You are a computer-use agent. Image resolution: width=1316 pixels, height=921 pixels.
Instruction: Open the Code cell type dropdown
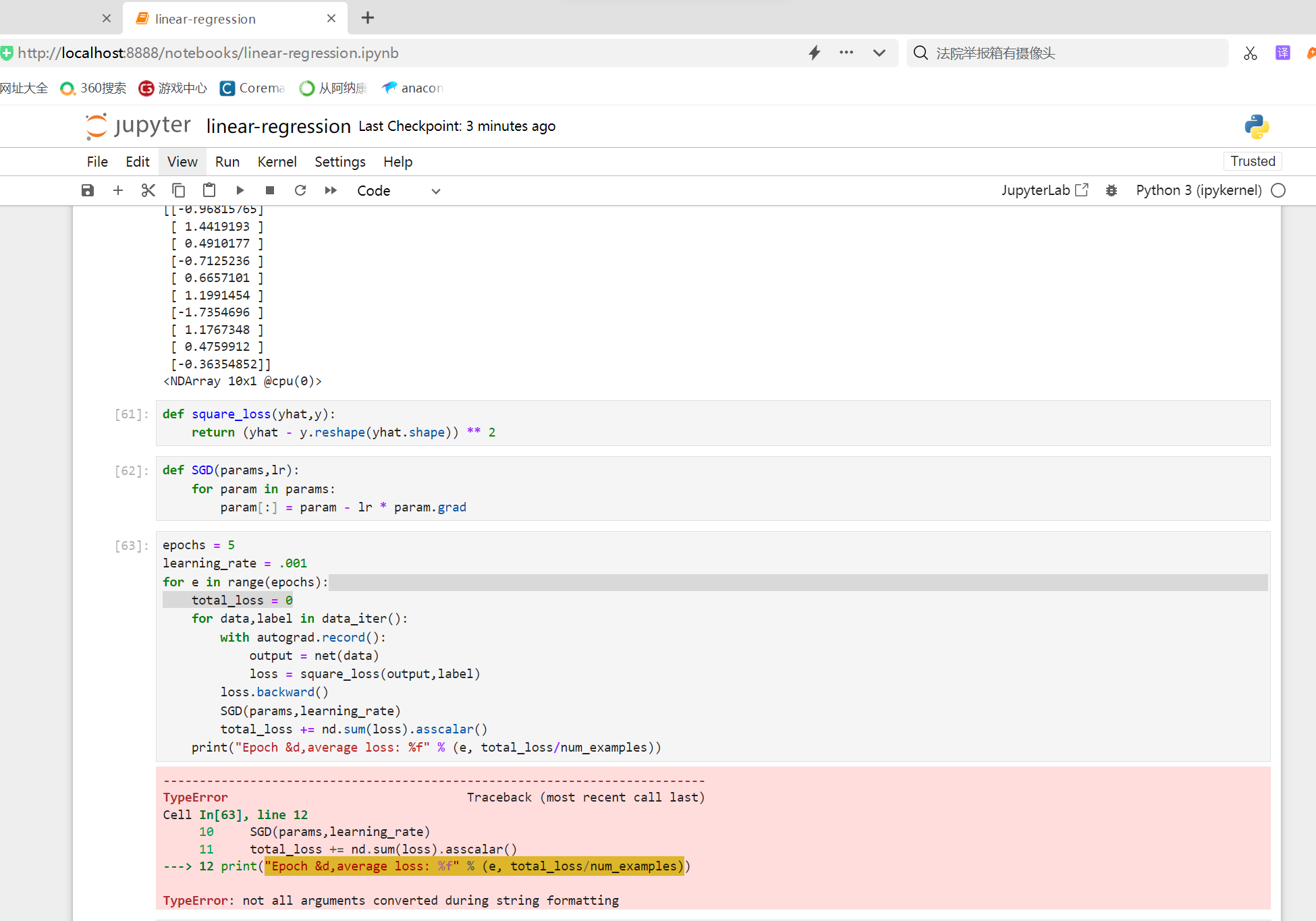point(398,191)
